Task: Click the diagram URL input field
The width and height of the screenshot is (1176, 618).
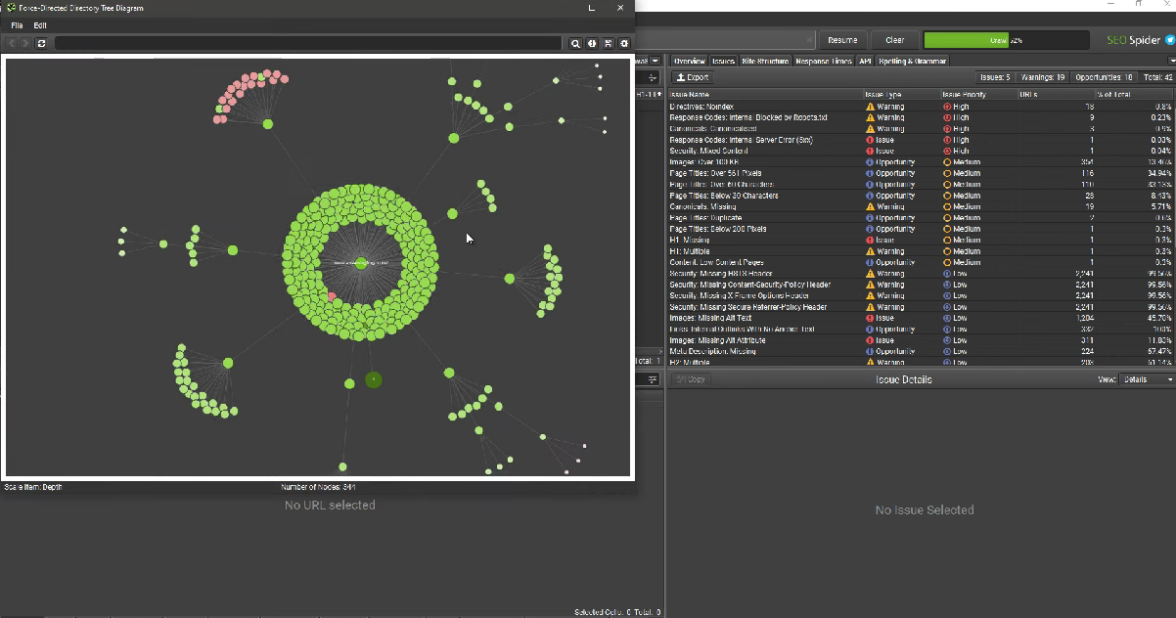Action: (308, 43)
